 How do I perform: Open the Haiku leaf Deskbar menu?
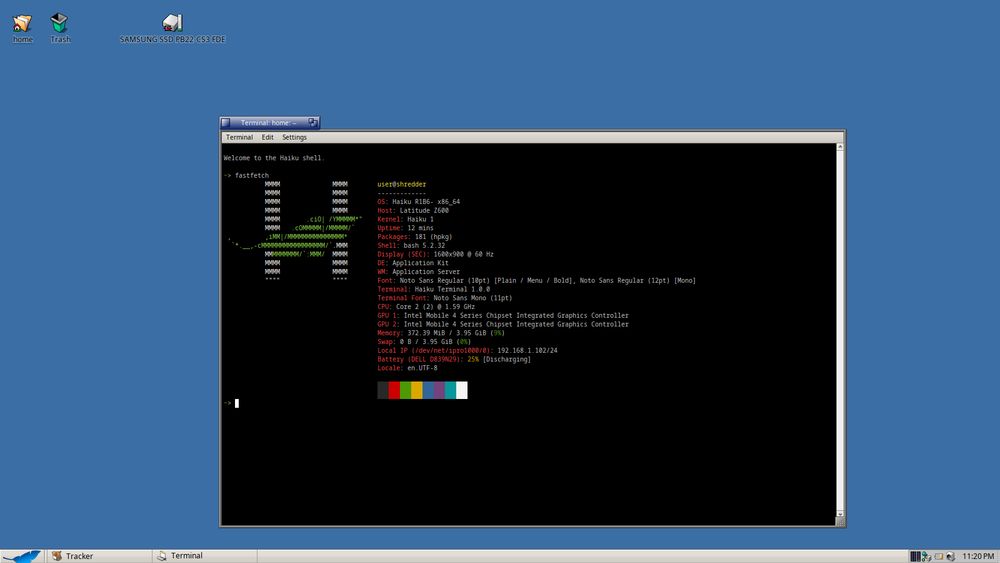[x=22, y=556]
